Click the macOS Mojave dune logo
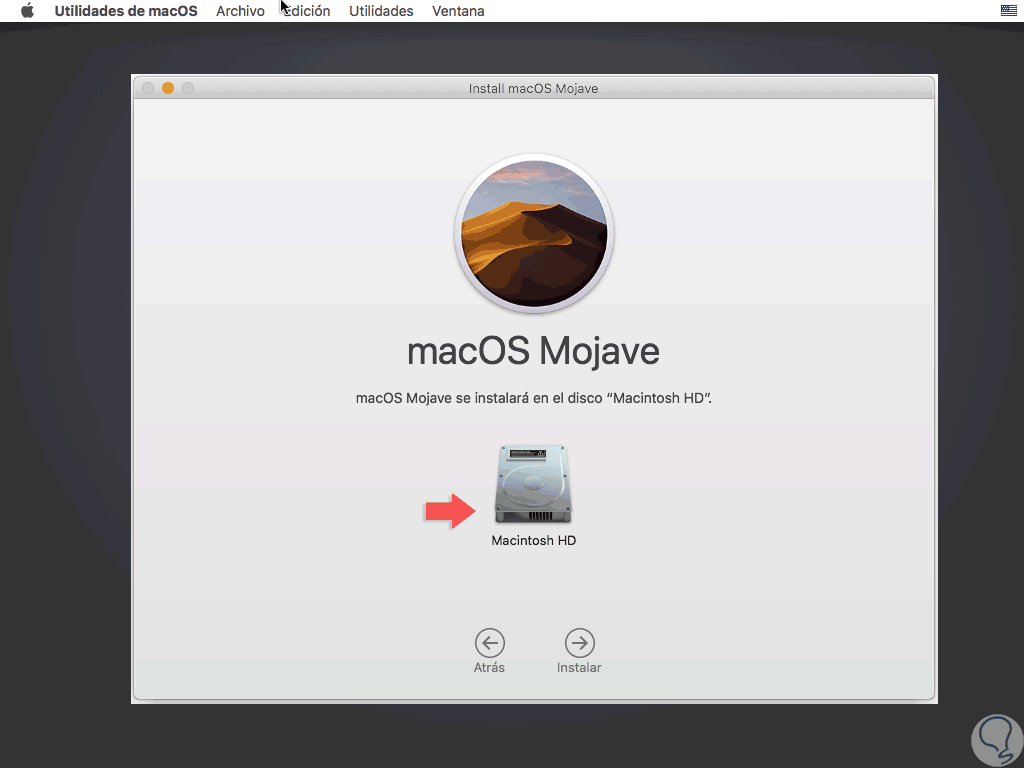 coord(534,234)
